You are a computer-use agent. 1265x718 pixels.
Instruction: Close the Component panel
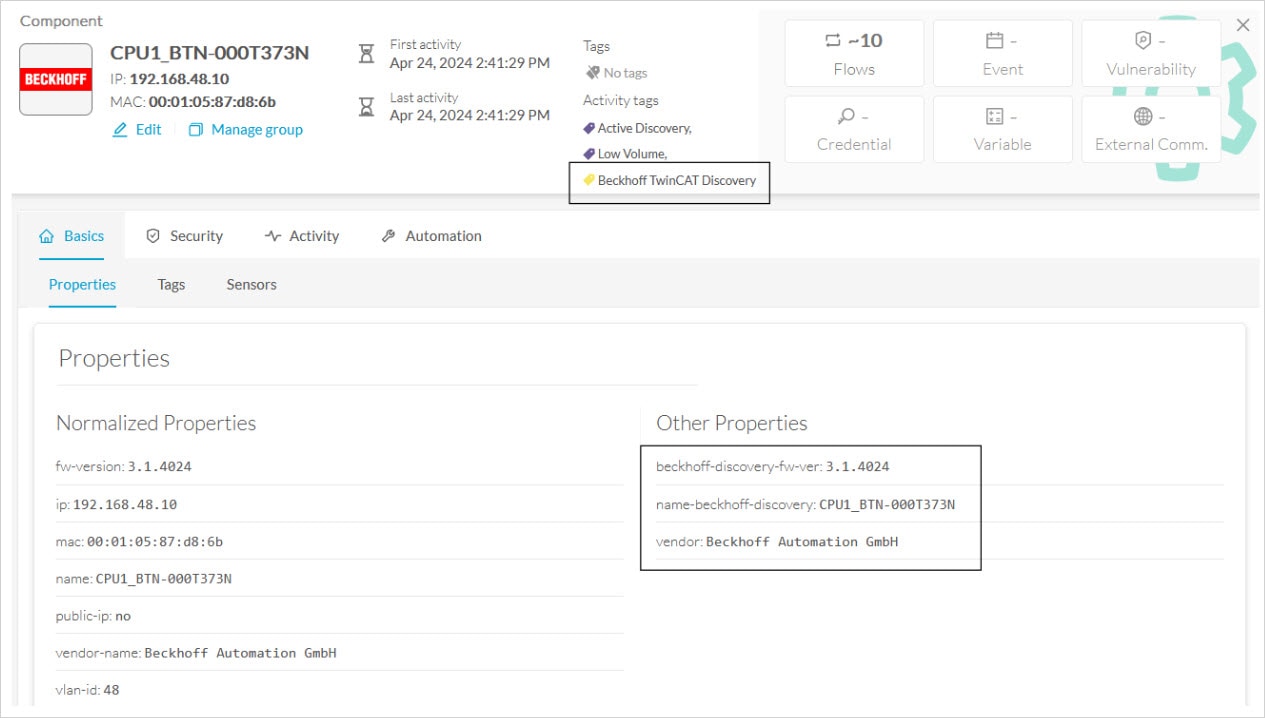(1243, 25)
